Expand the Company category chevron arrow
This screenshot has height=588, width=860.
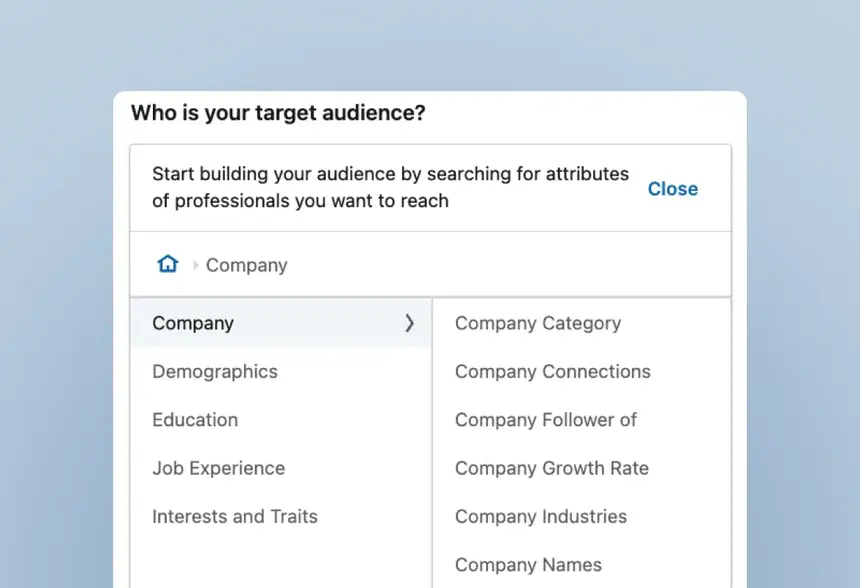point(409,323)
